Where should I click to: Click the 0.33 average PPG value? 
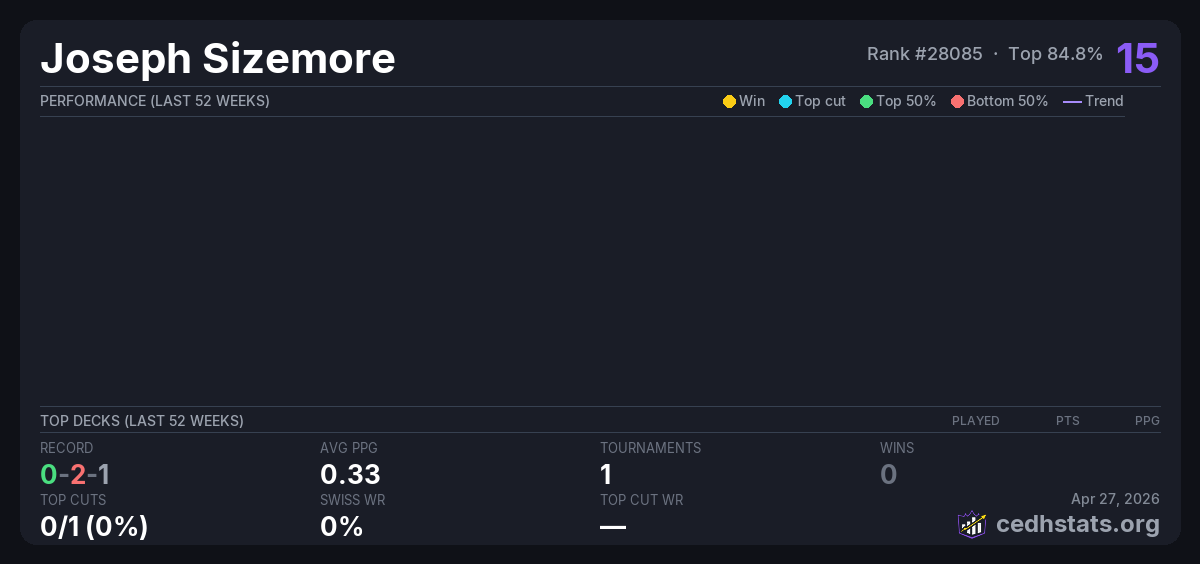click(350, 474)
